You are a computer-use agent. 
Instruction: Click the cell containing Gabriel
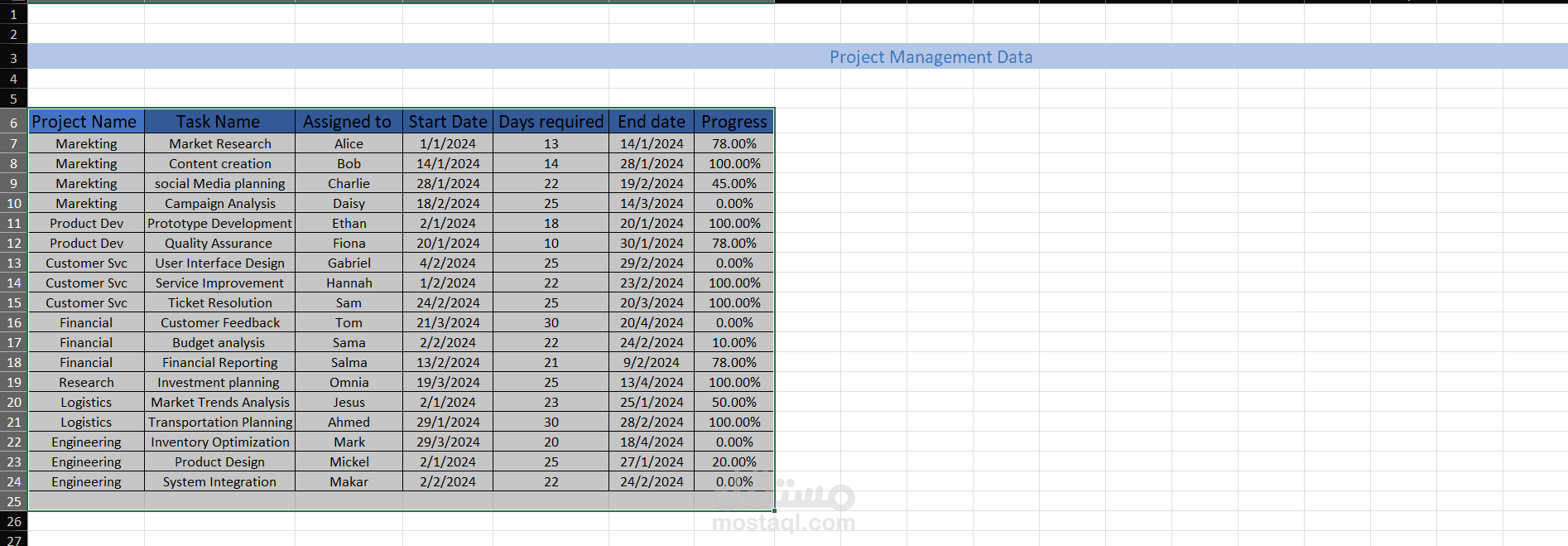click(x=349, y=263)
